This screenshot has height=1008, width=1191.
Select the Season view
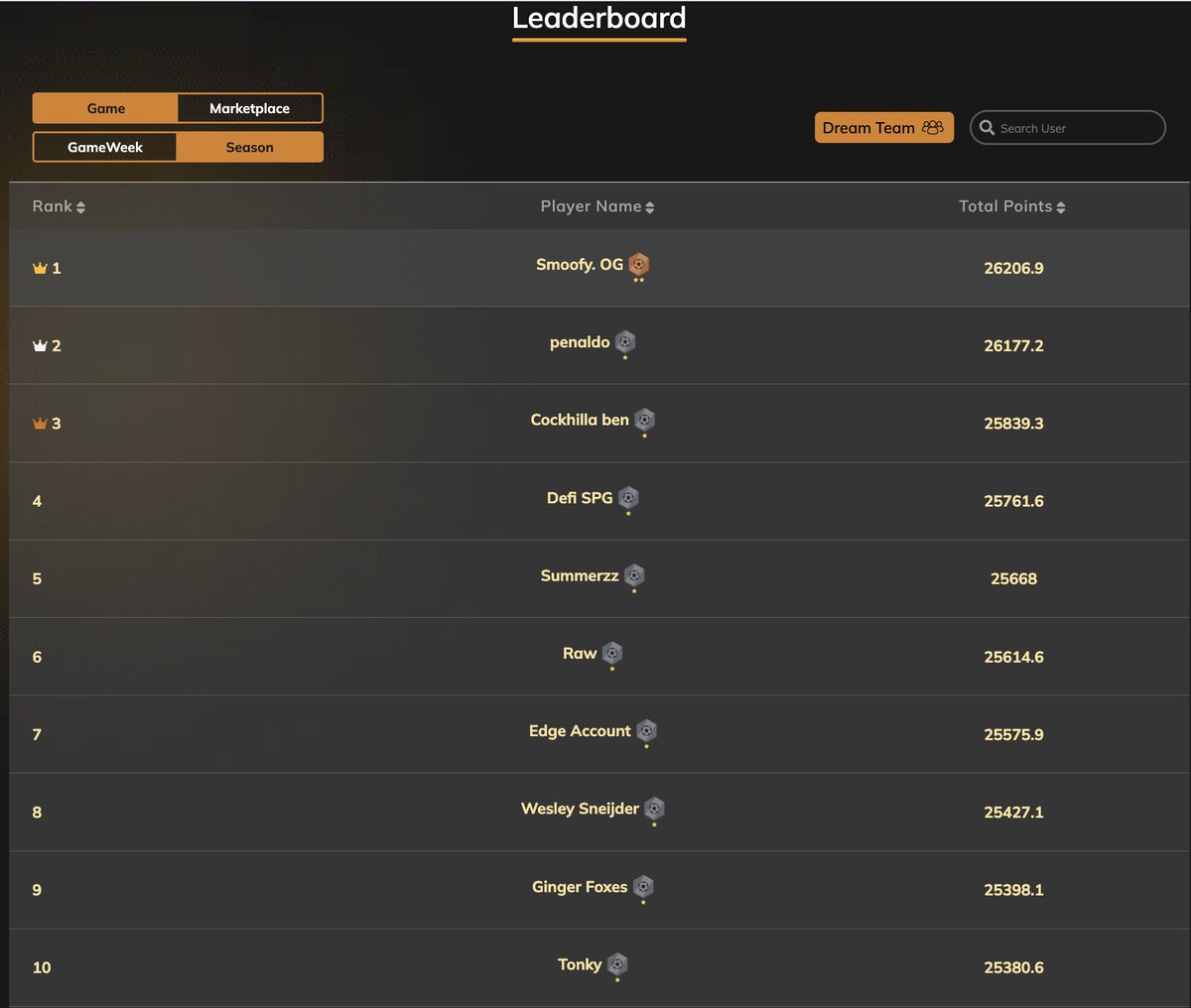click(x=250, y=147)
